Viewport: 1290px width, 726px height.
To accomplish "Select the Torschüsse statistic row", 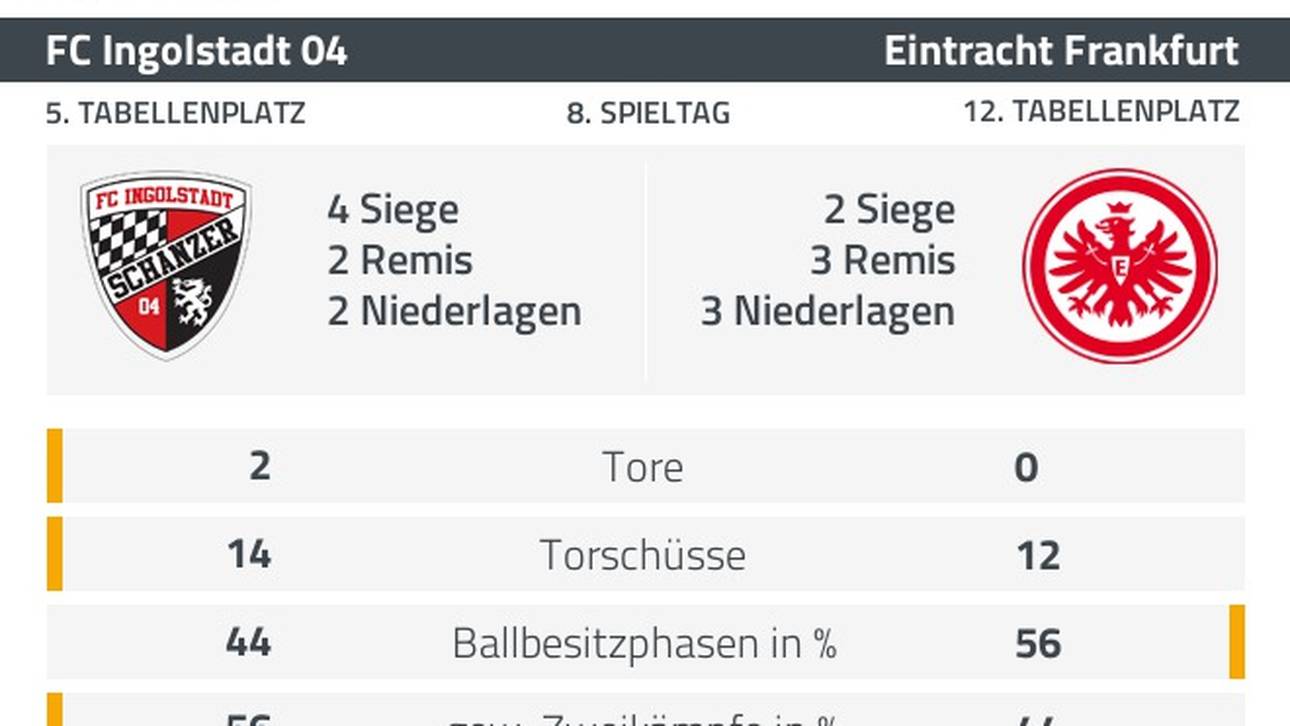I will 645,554.
